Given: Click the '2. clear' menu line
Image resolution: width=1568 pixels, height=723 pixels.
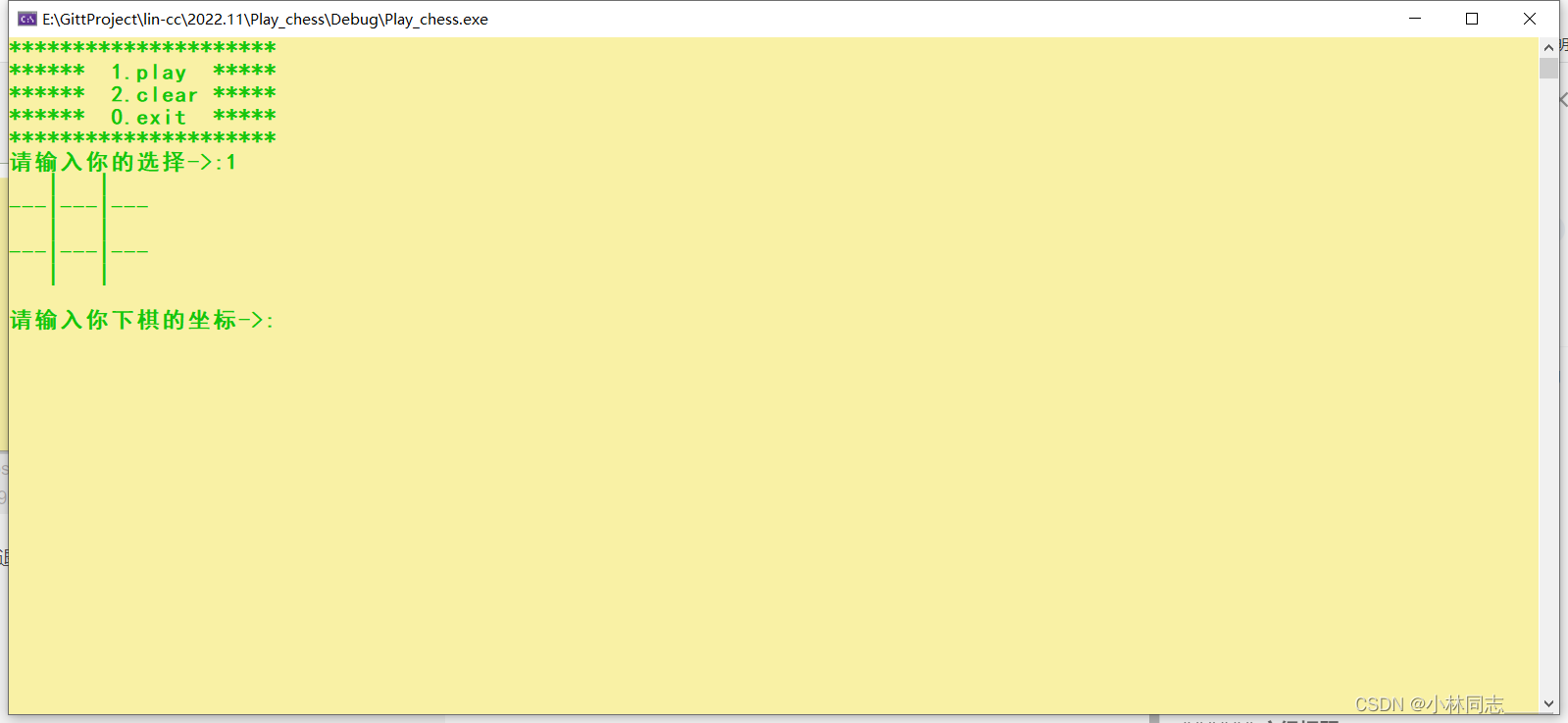Looking at the screenshot, I should point(143,94).
